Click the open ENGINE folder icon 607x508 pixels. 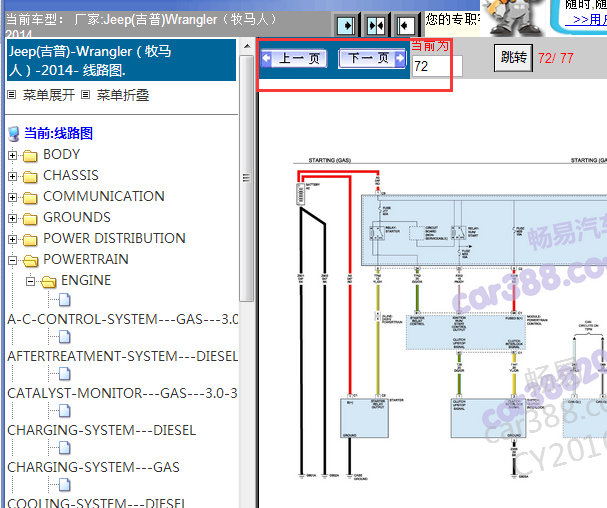[x=48, y=281]
